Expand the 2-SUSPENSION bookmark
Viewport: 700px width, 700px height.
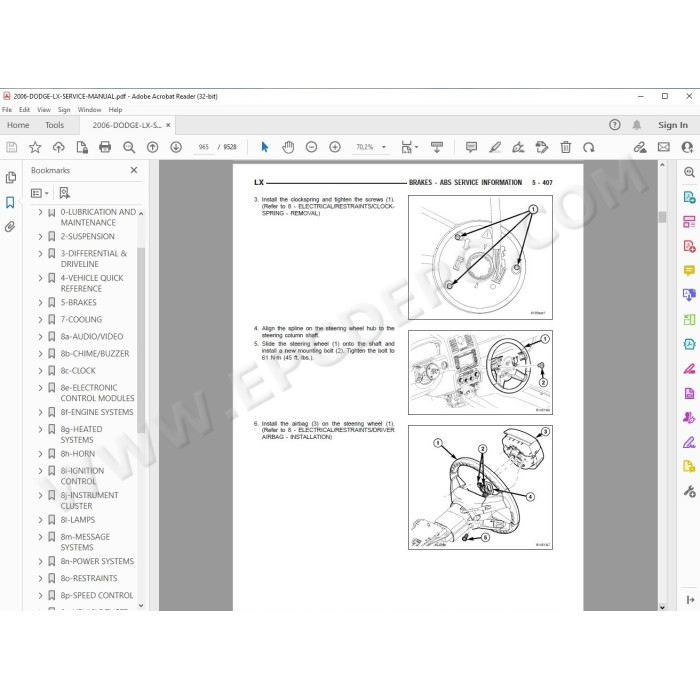tap(40, 237)
